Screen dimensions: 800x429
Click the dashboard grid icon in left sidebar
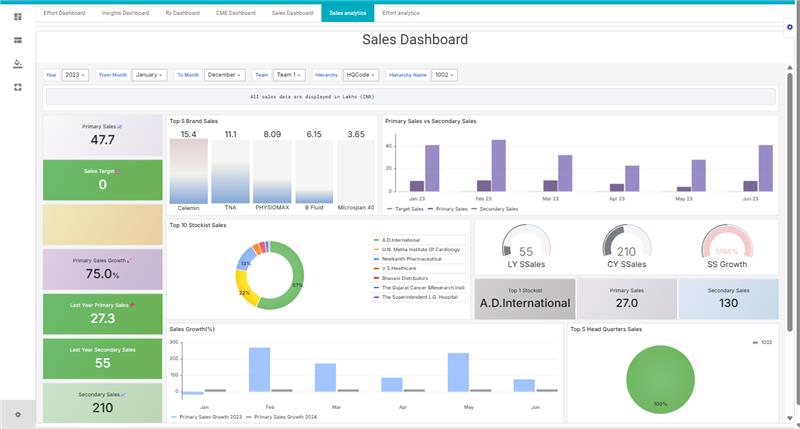click(x=17, y=16)
